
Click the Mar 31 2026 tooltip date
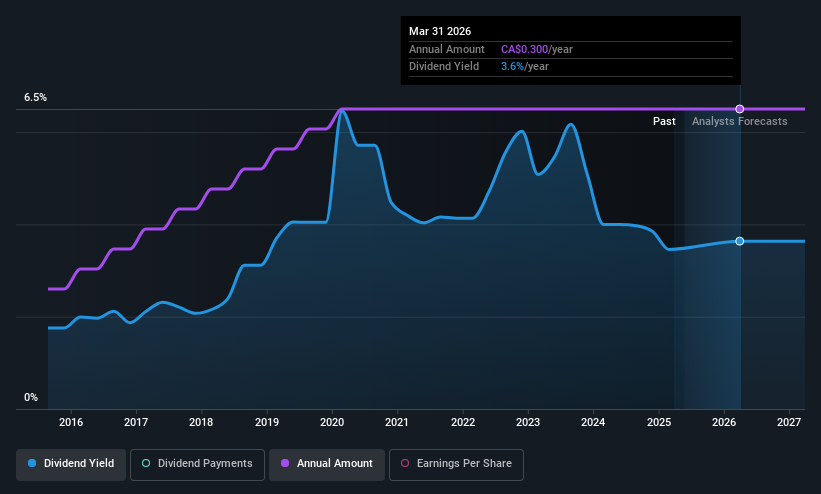coord(440,31)
